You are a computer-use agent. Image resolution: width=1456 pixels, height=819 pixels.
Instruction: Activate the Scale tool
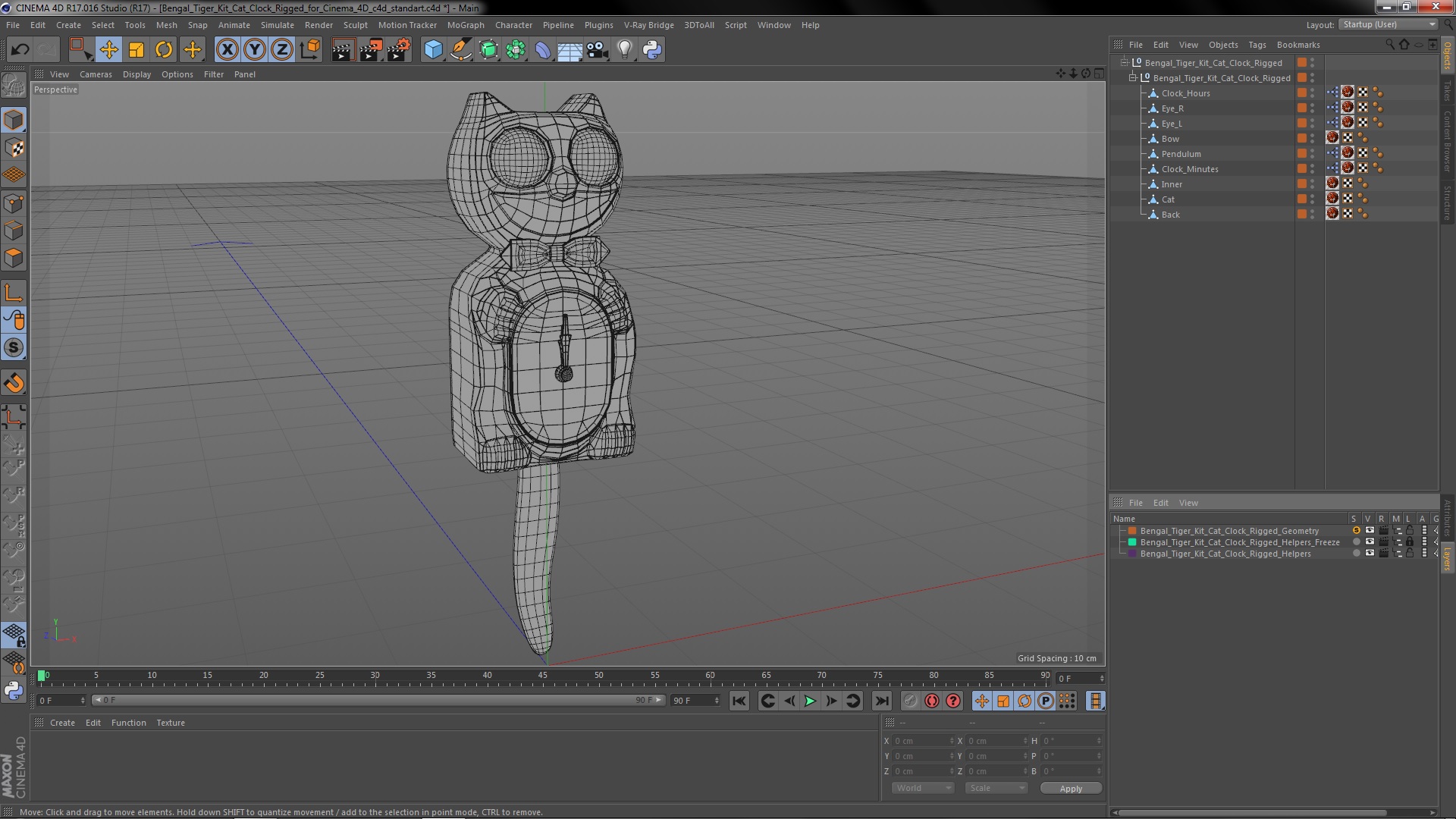tap(136, 50)
